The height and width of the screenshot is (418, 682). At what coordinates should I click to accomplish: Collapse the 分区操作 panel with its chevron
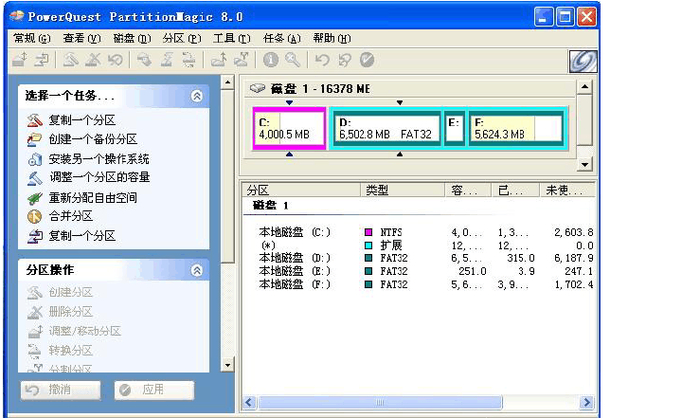tap(197, 271)
